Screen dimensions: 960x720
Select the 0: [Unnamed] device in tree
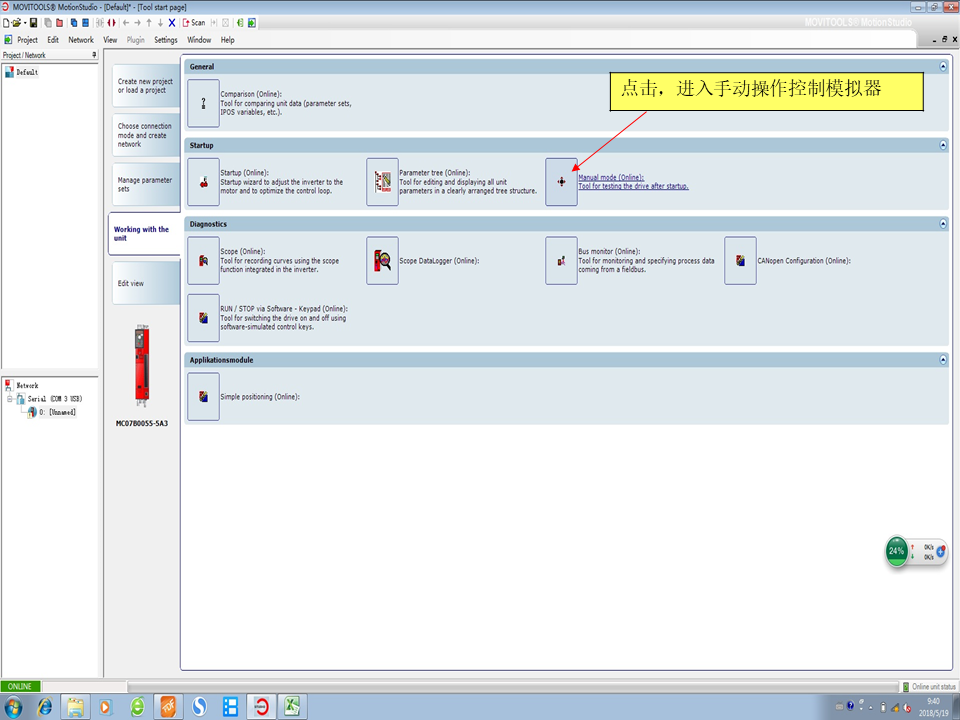(57, 412)
